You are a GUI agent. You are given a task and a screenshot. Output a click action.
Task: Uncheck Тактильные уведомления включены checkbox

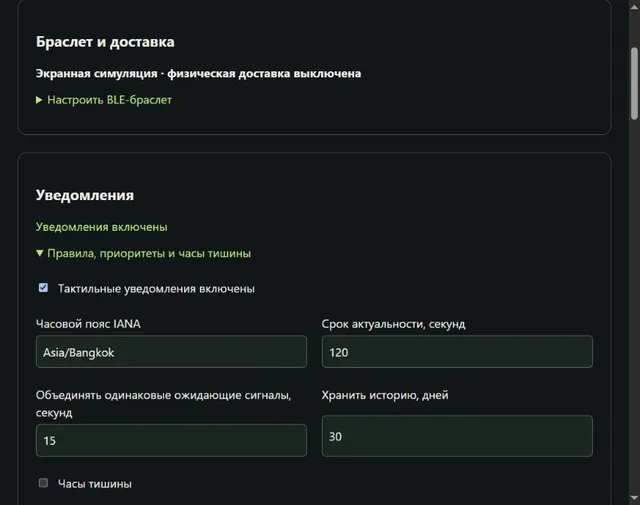(43, 288)
